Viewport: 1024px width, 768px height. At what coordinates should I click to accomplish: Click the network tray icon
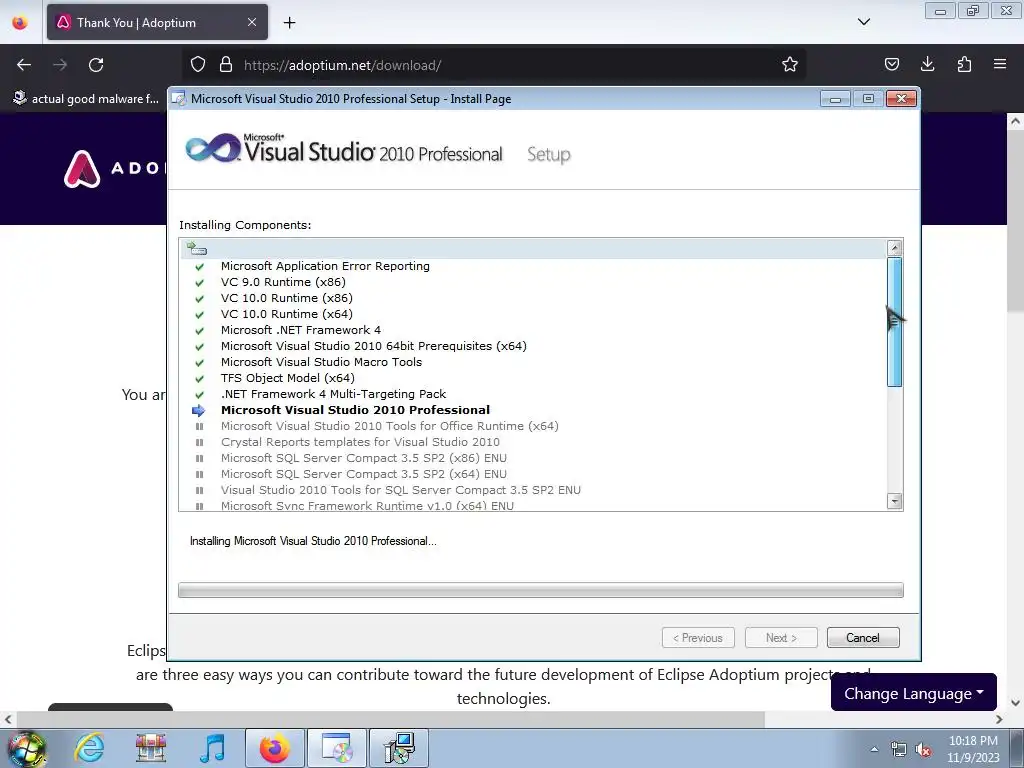click(899, 750)
